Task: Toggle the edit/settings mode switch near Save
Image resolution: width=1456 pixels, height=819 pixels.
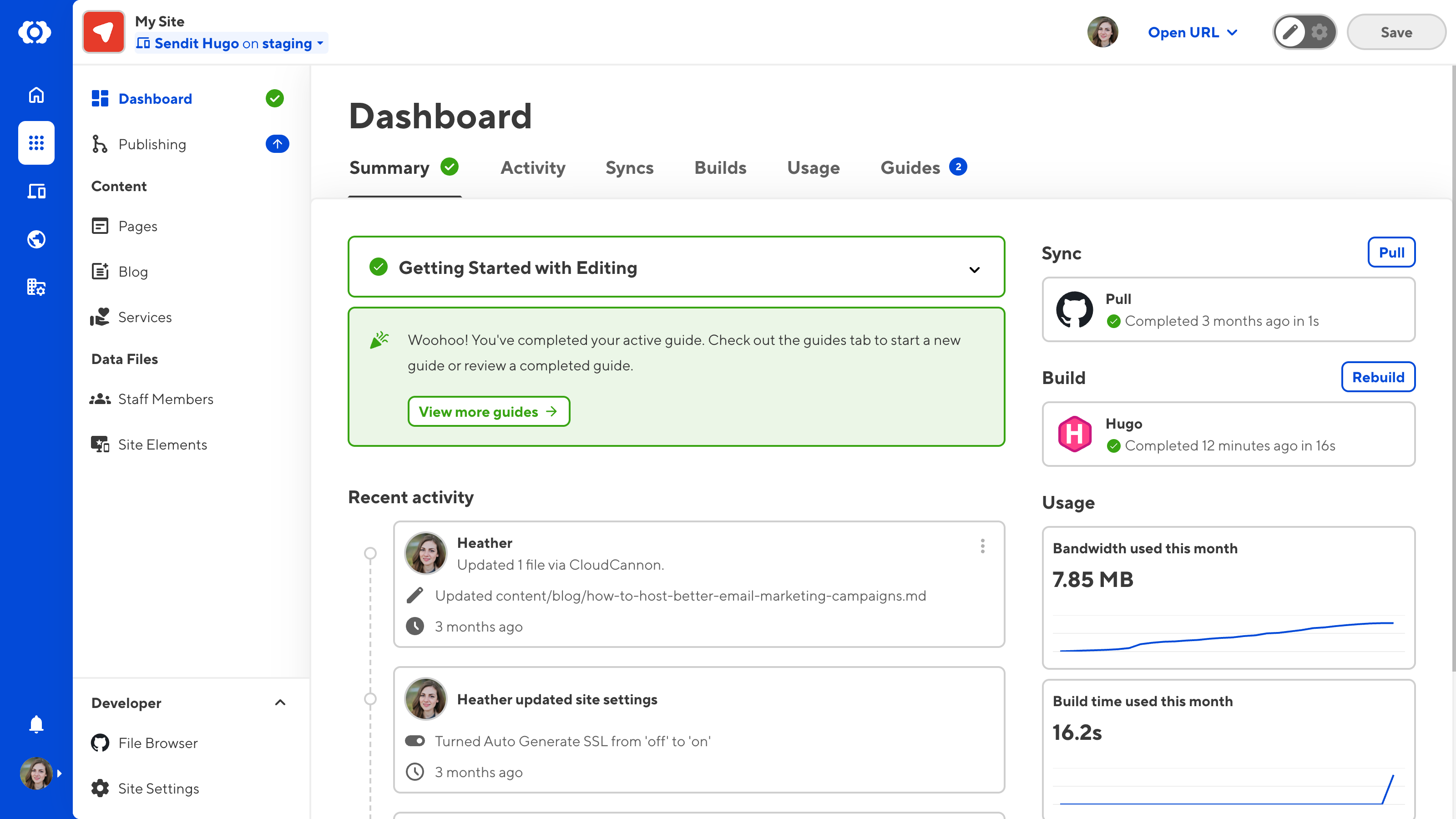Action: point(1304,32)
